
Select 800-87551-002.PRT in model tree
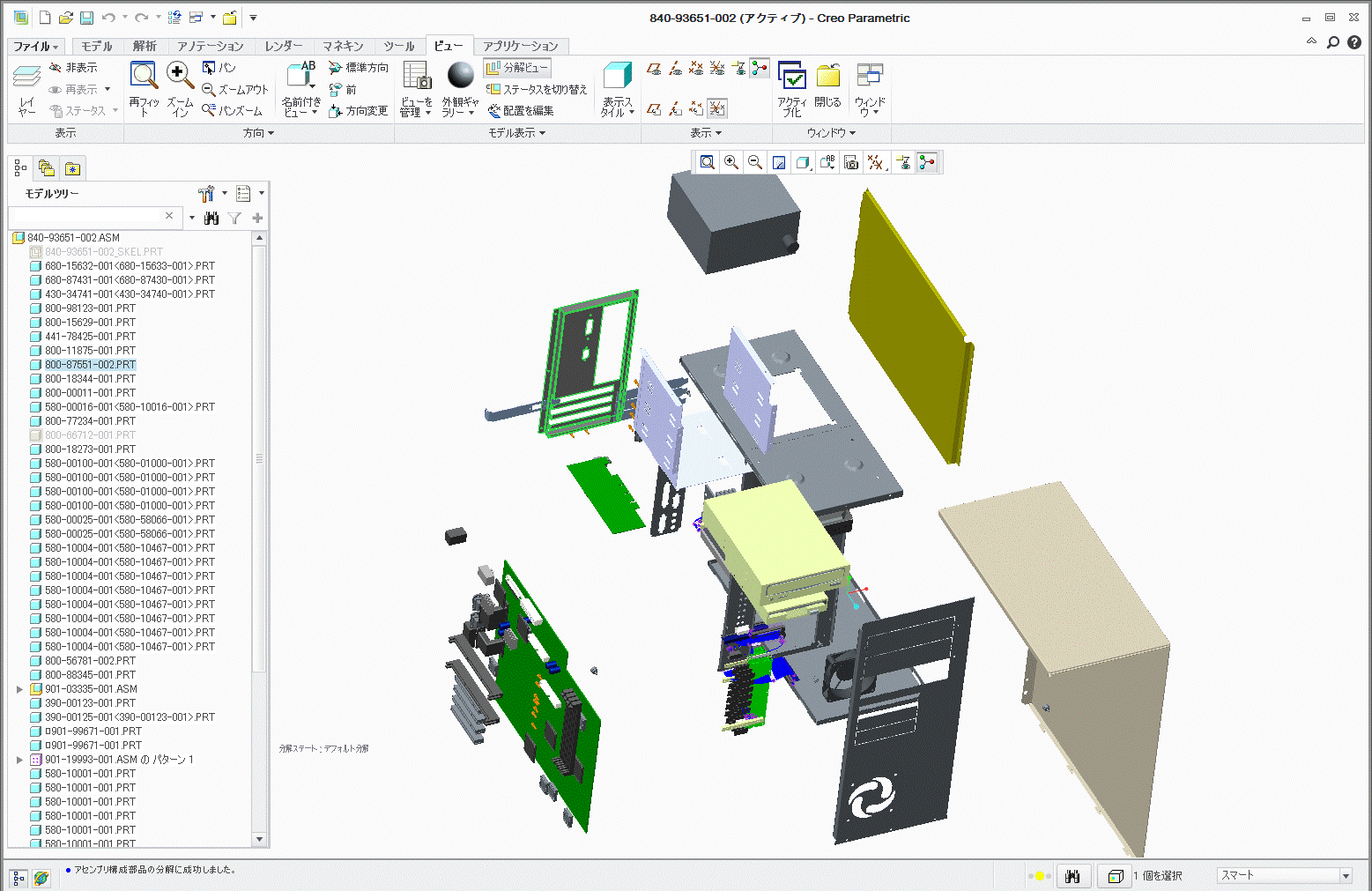click(x=90, y=365)
